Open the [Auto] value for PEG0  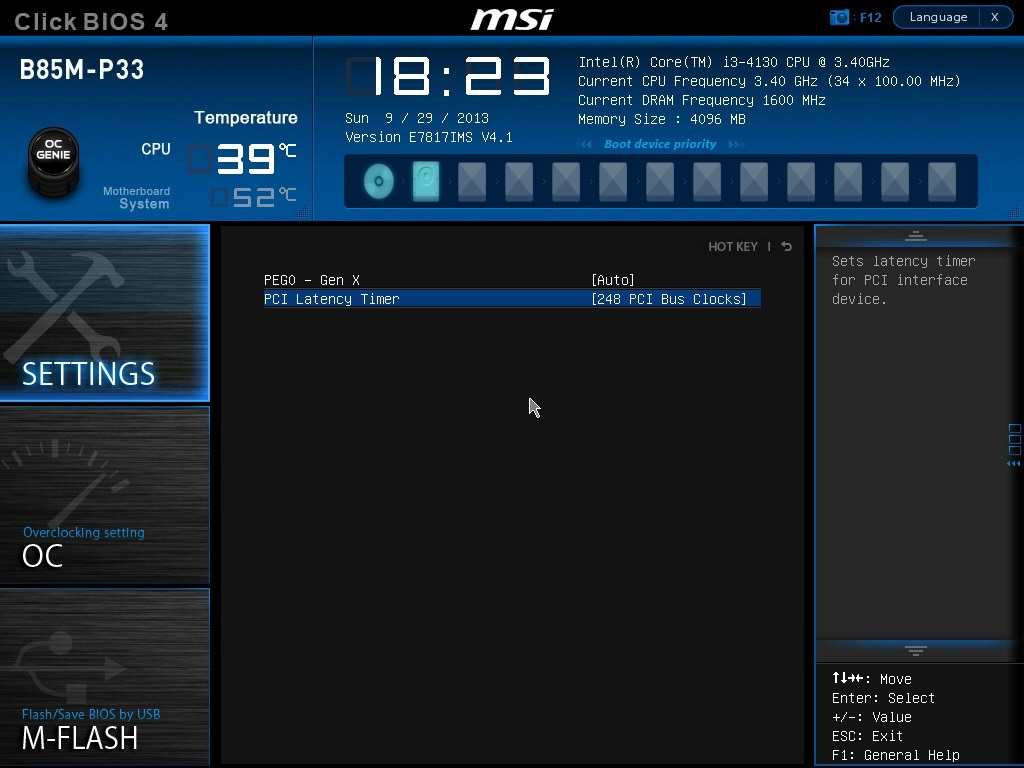613,280
